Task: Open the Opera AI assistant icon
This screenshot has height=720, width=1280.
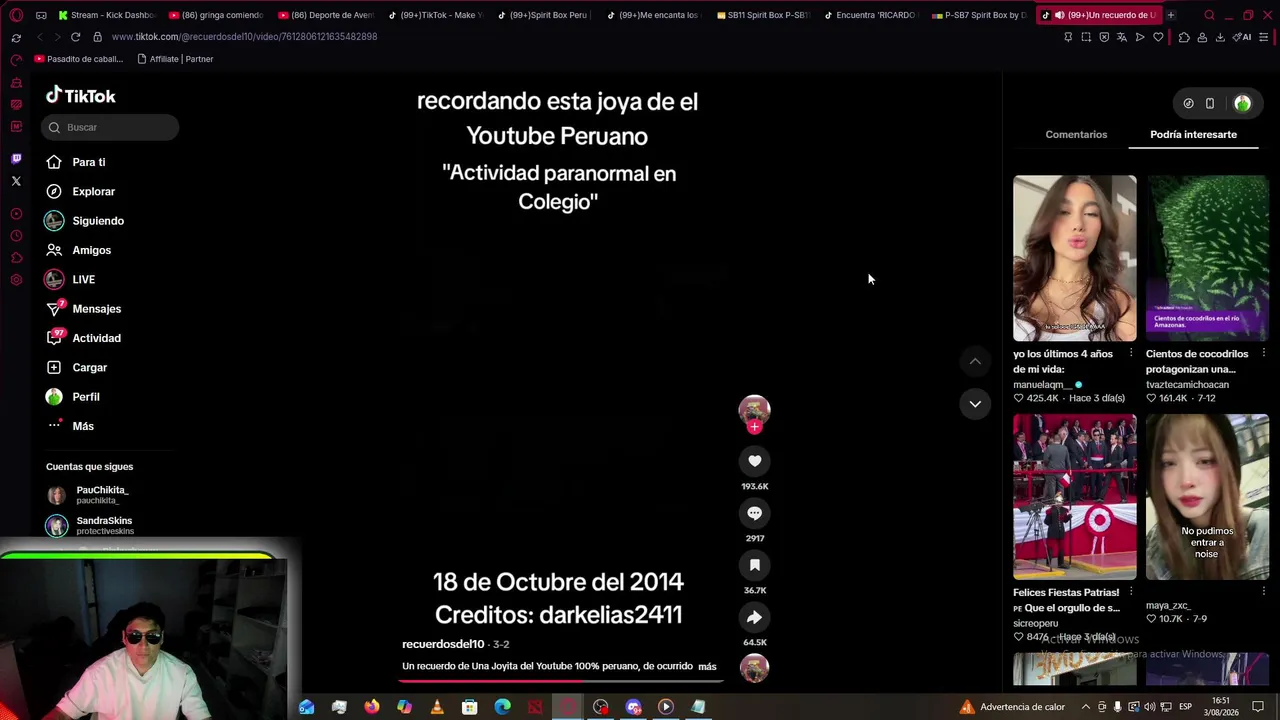Action: coord(1243,37)
